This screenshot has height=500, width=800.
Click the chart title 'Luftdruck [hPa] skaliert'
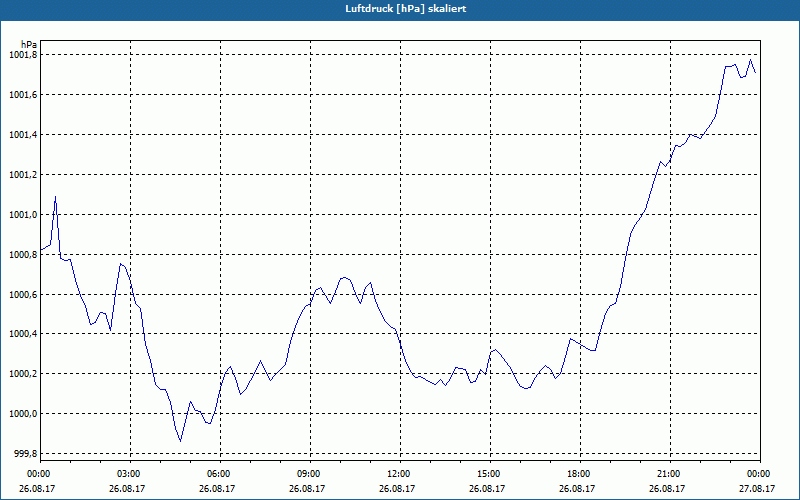pos(405,9)
